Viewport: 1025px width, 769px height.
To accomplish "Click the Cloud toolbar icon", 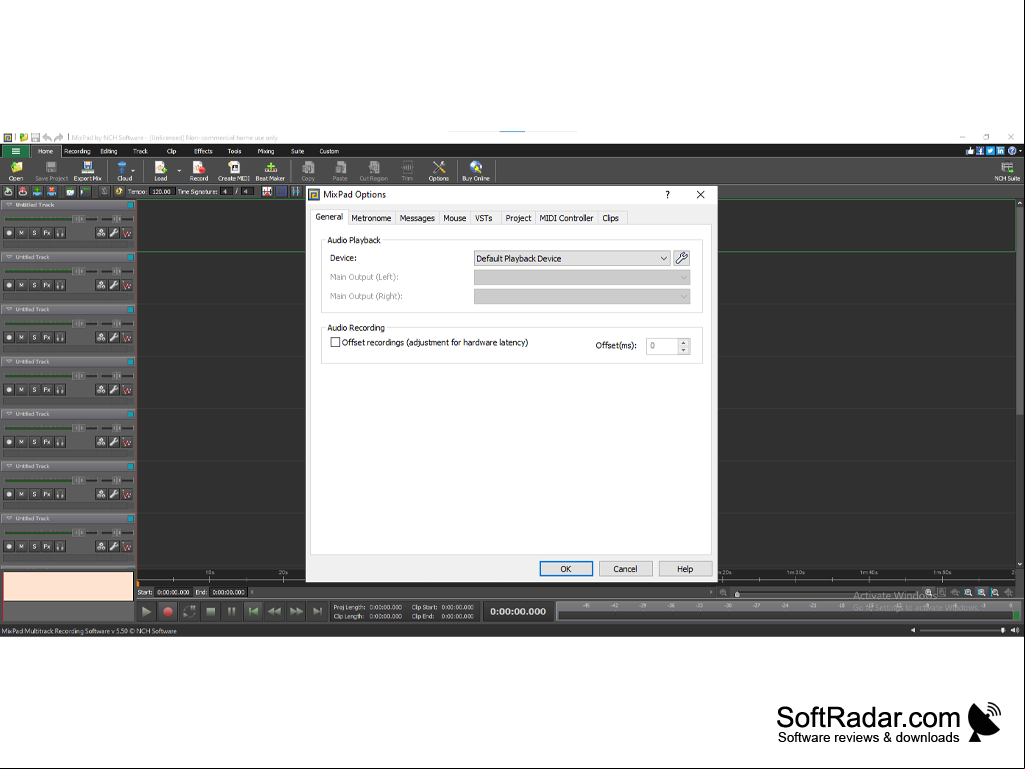I will [x=122, y=171].
